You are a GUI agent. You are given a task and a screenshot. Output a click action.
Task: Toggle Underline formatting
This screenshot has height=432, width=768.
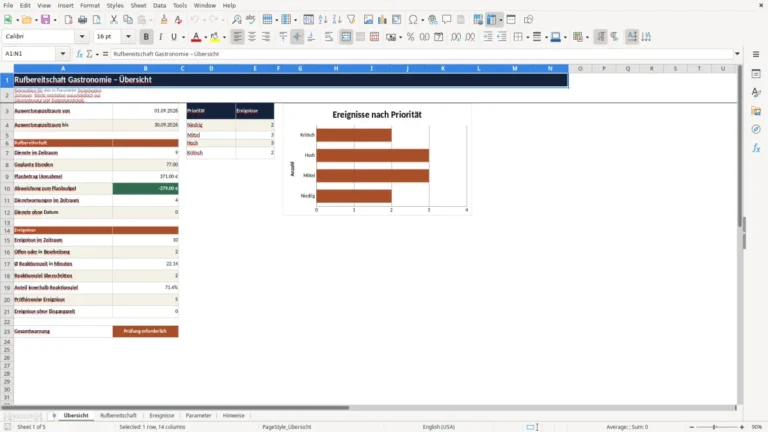point(173,37)
